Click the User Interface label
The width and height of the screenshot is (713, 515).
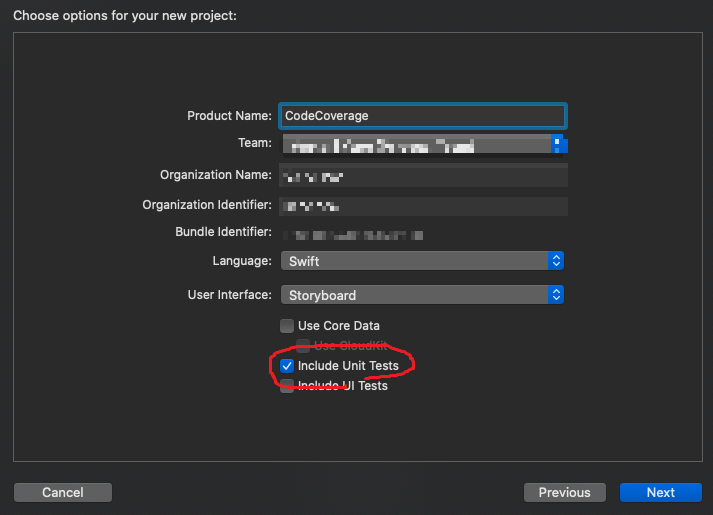pos(230,295)
